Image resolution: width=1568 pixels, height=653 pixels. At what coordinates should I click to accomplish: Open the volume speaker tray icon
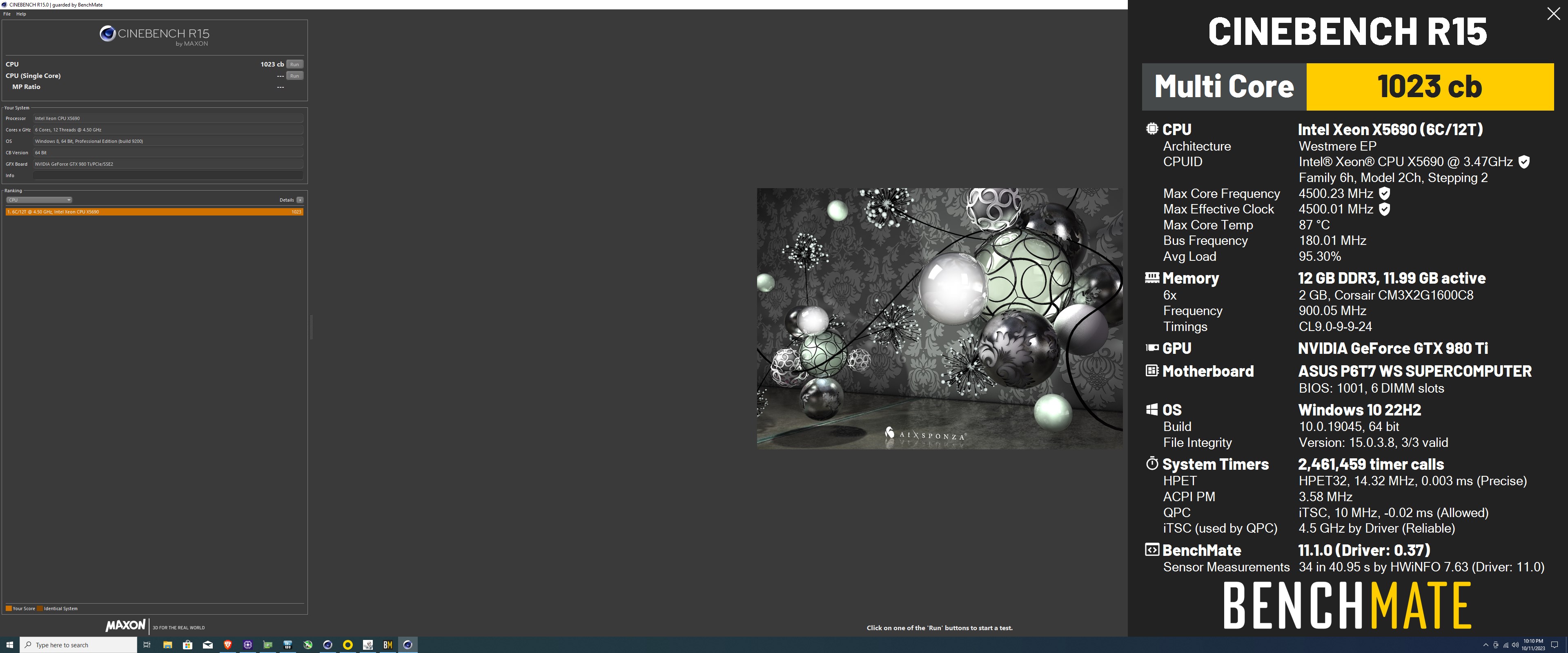click(1515, 645)
